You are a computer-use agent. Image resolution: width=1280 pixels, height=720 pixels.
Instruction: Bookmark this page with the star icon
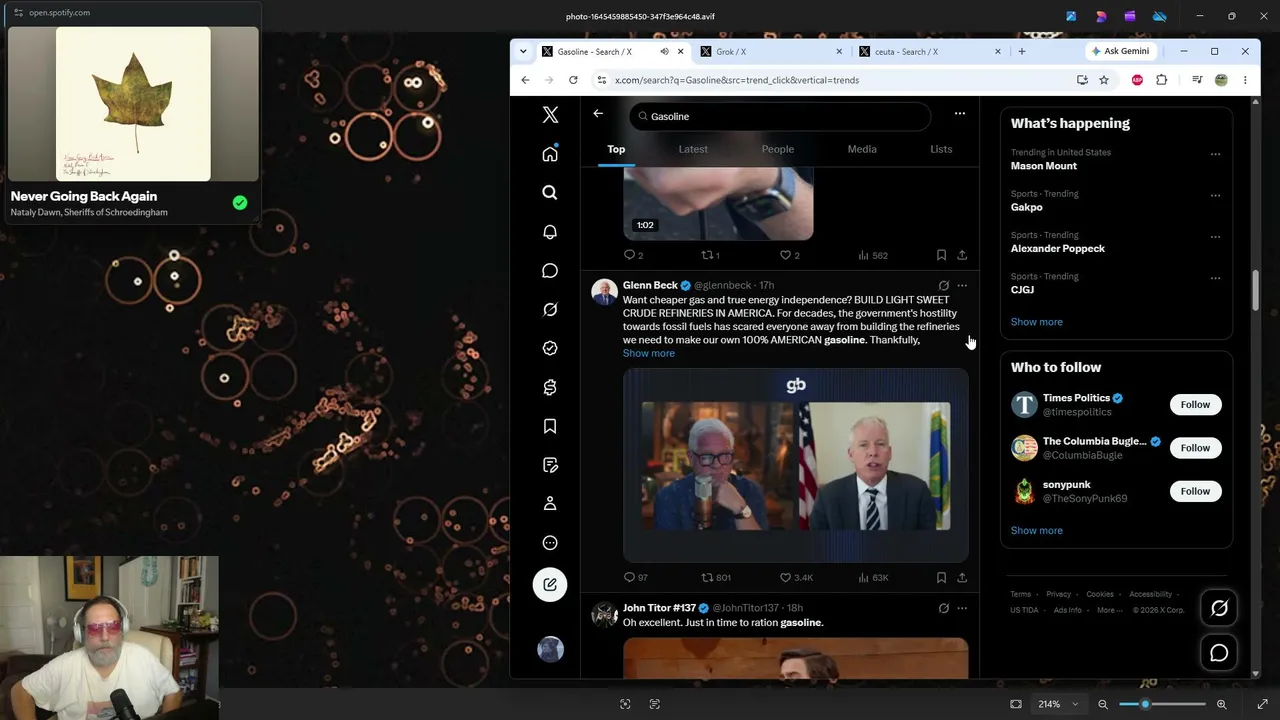(x=1104, y=80)
